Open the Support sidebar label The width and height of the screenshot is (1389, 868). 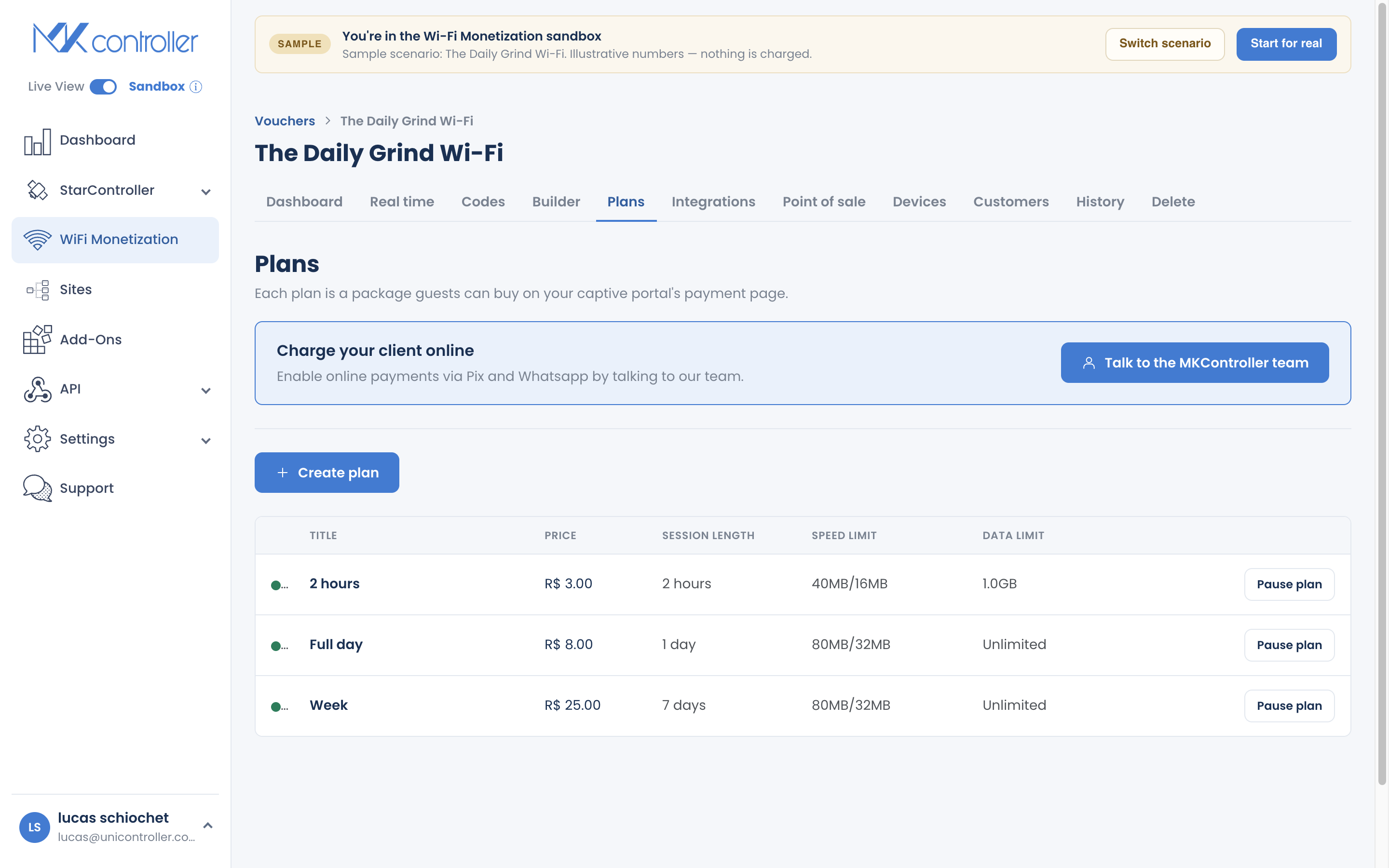(87, 488)
